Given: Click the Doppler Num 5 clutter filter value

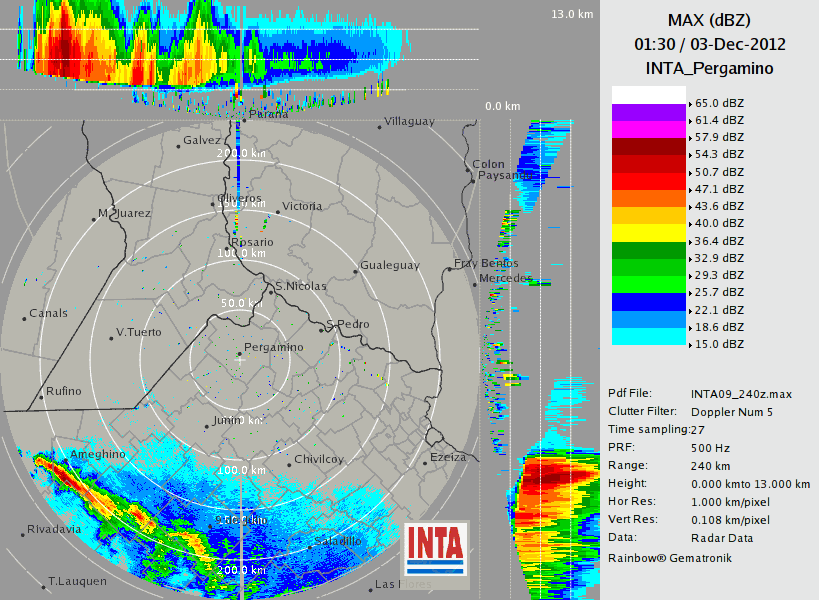Looking at the screenshot, I should (x=732, y=412).
